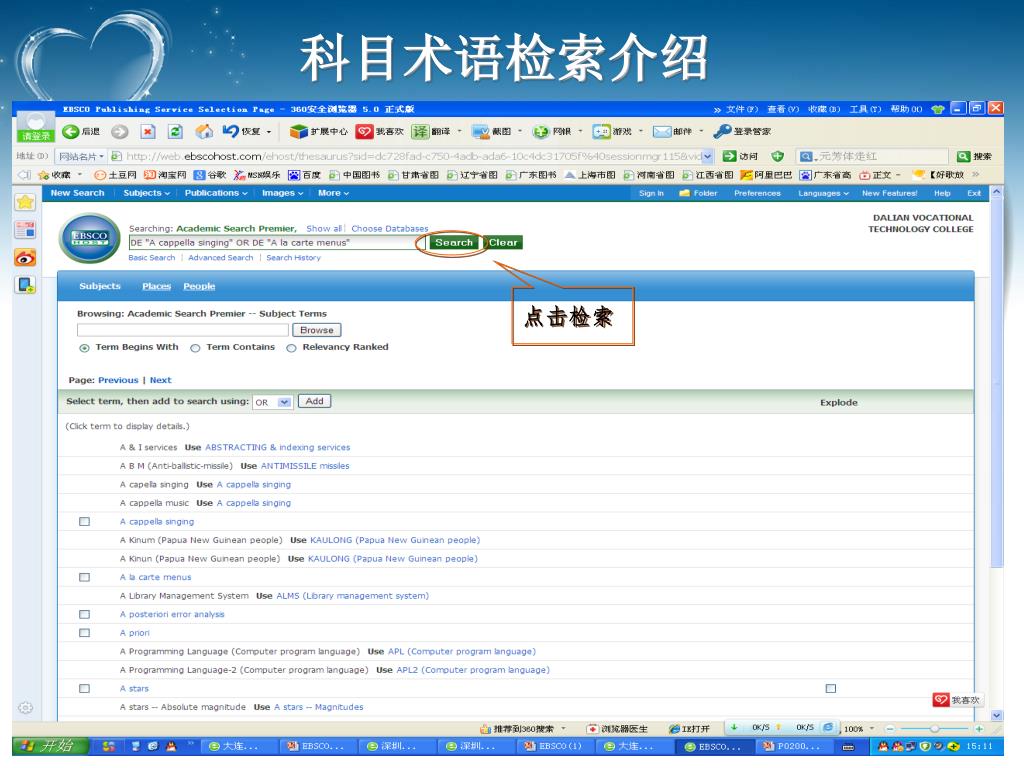Image resolution: width=1024 pixels, height=768 pixels.
Task: Click the grey Forward arrow icon
Action: pyautogui.click(x=120, y=132)
